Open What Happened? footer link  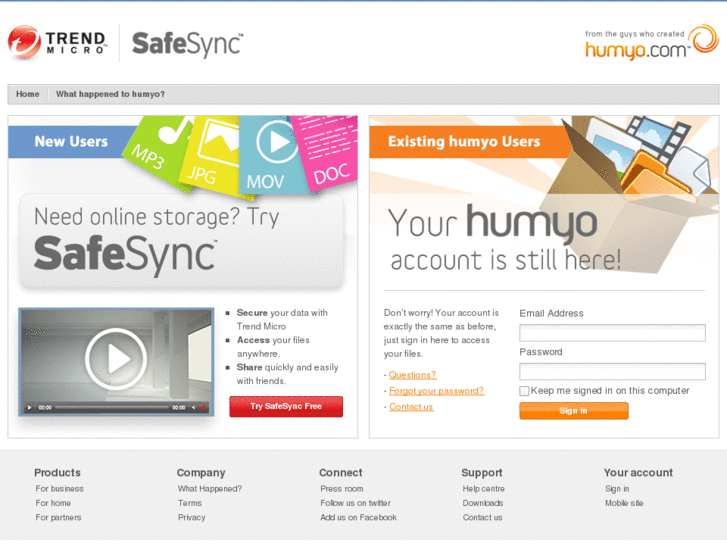pos(210,489)
